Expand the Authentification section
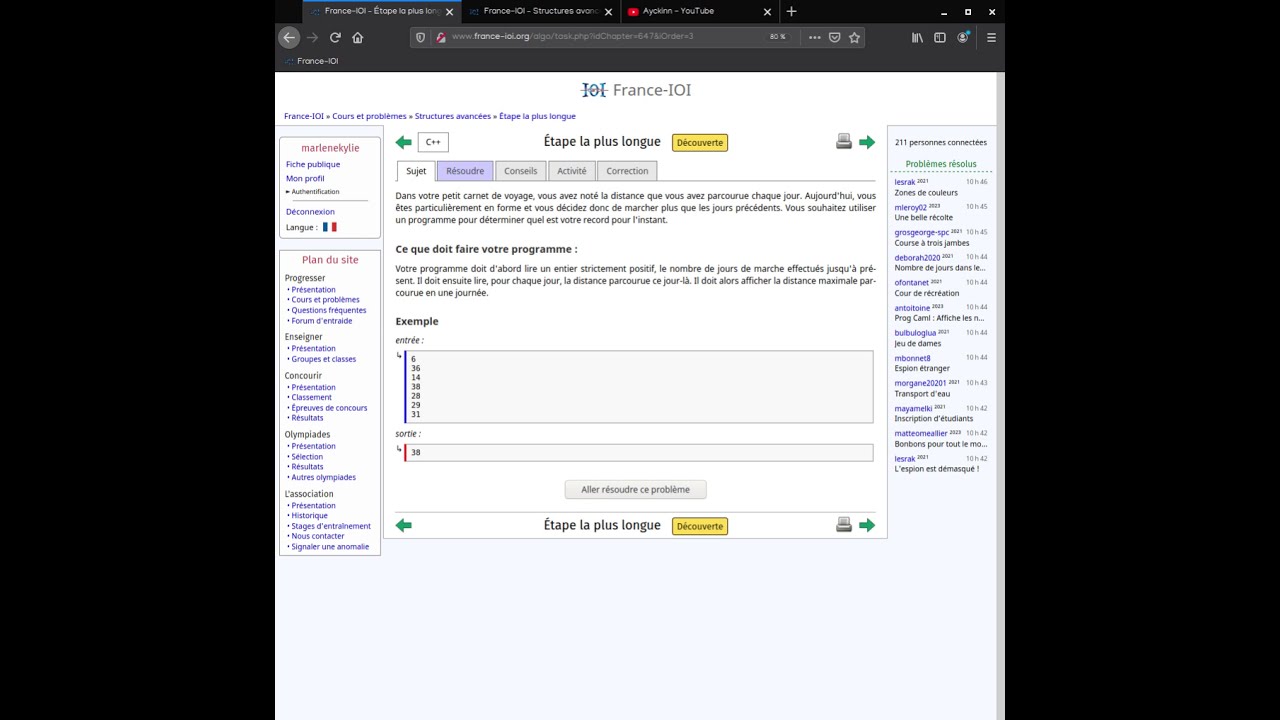 [313, 192]
